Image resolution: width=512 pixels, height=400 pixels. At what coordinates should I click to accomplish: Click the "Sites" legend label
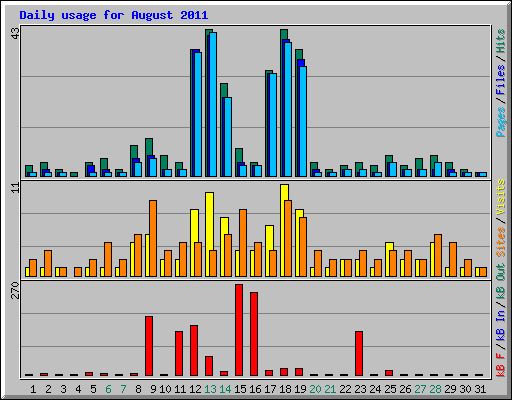click(x=500, y=242)
